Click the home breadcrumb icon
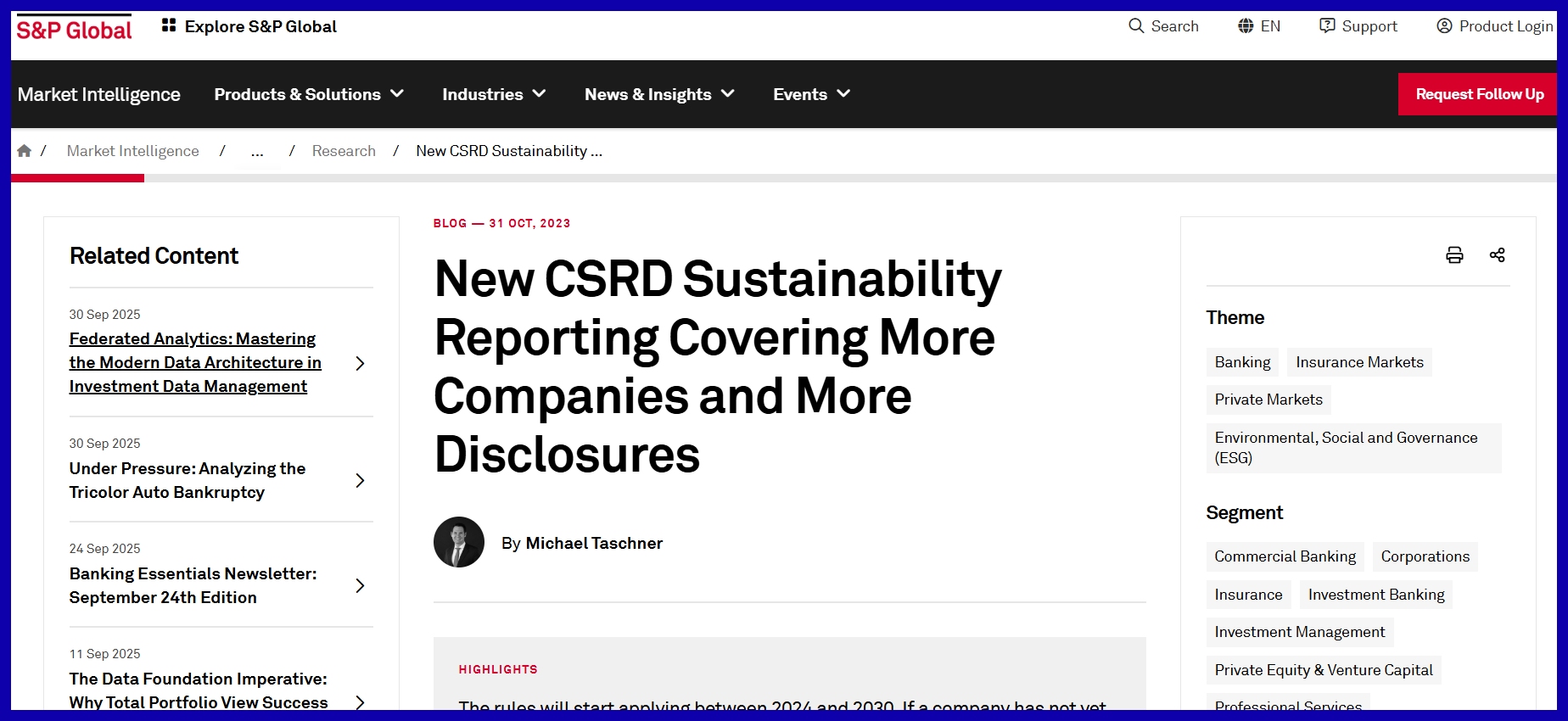Image resolution: width=1568 pixels, height=721 pixels. point(25,151)
